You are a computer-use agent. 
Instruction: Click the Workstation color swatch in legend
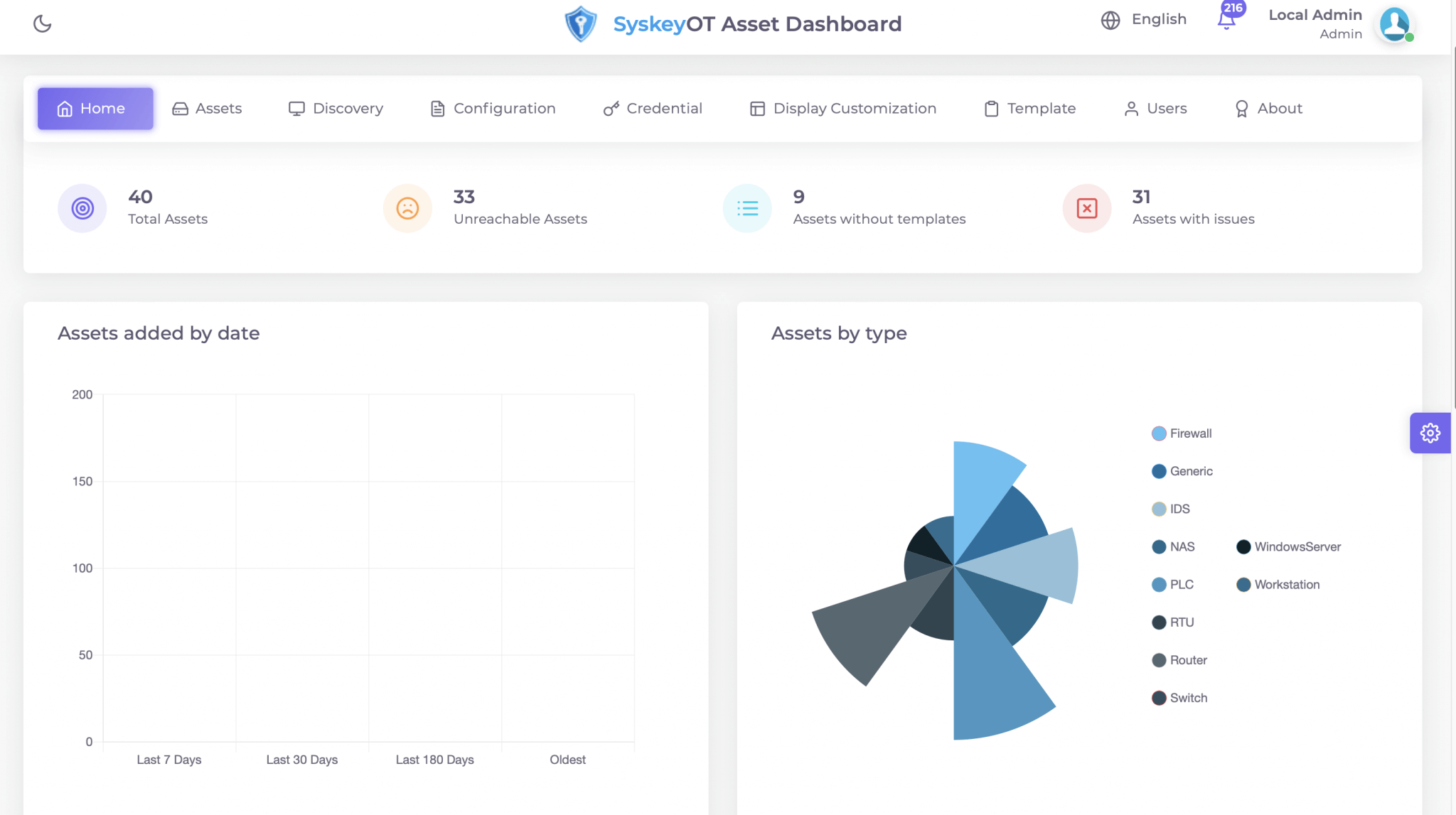1243,584
